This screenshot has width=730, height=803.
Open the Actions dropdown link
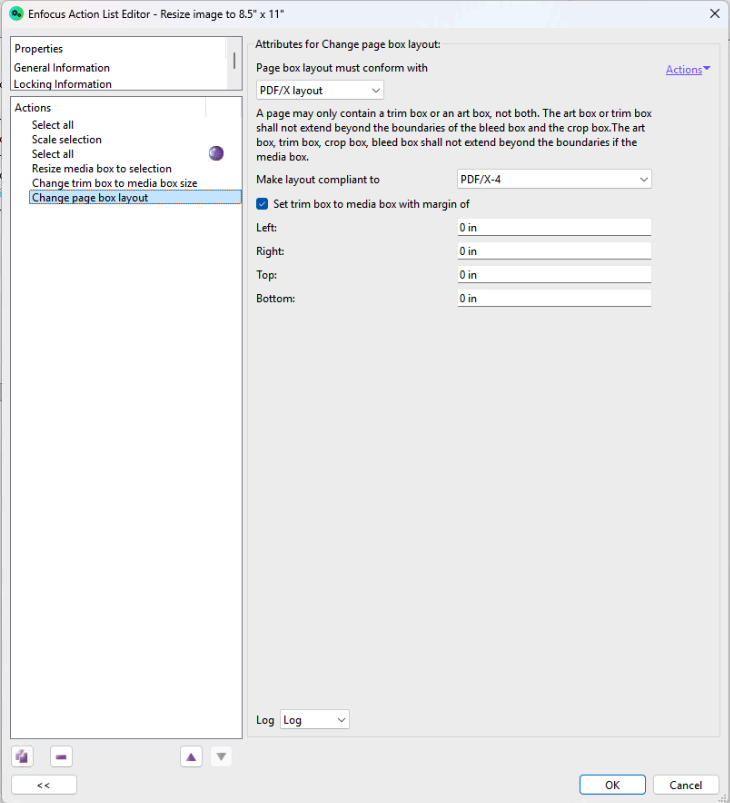687,70
